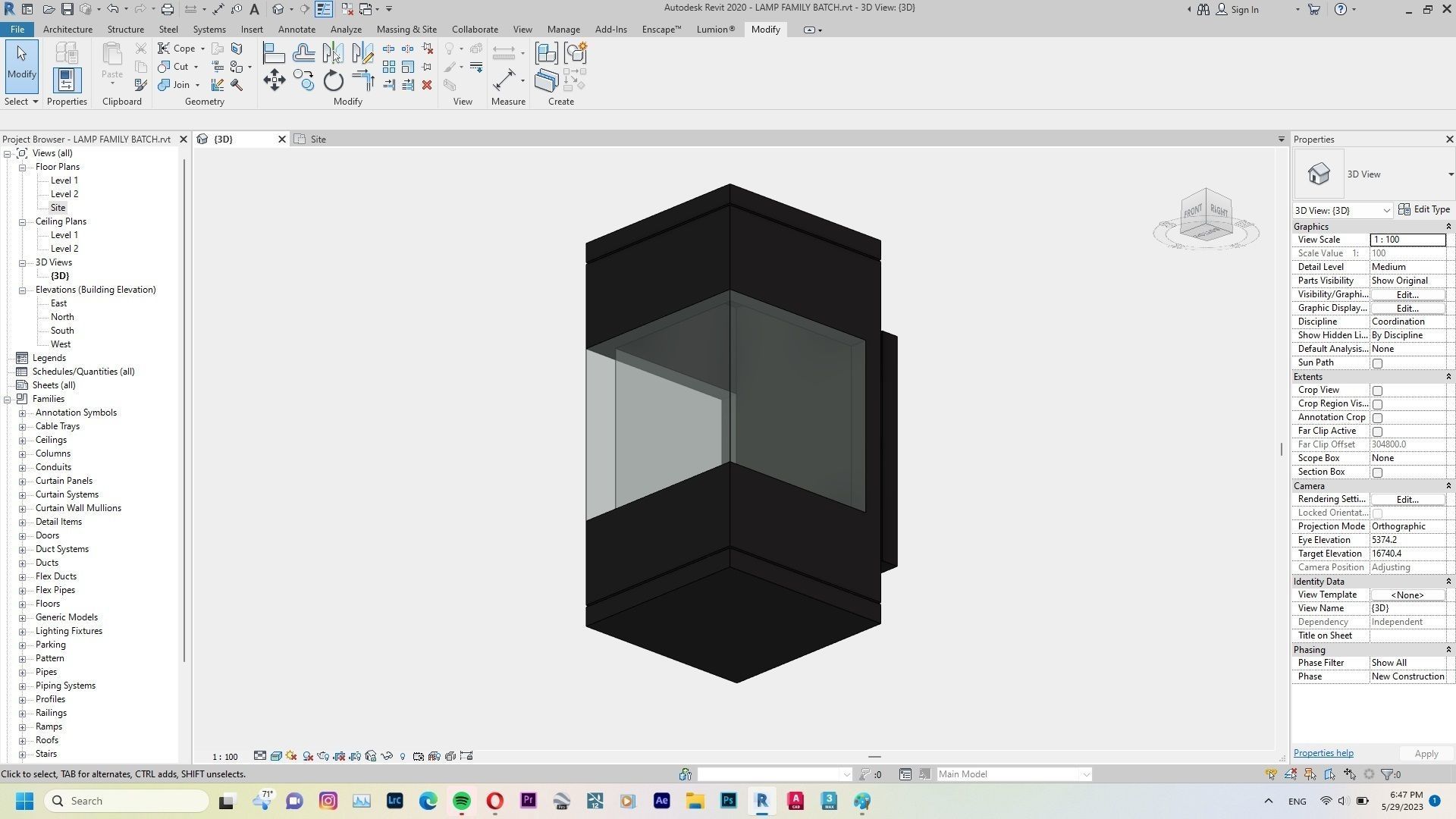This screenshot has height=819, width=1456.
Task: Click the red Delete tool
Action: click(x=427, y=85)
